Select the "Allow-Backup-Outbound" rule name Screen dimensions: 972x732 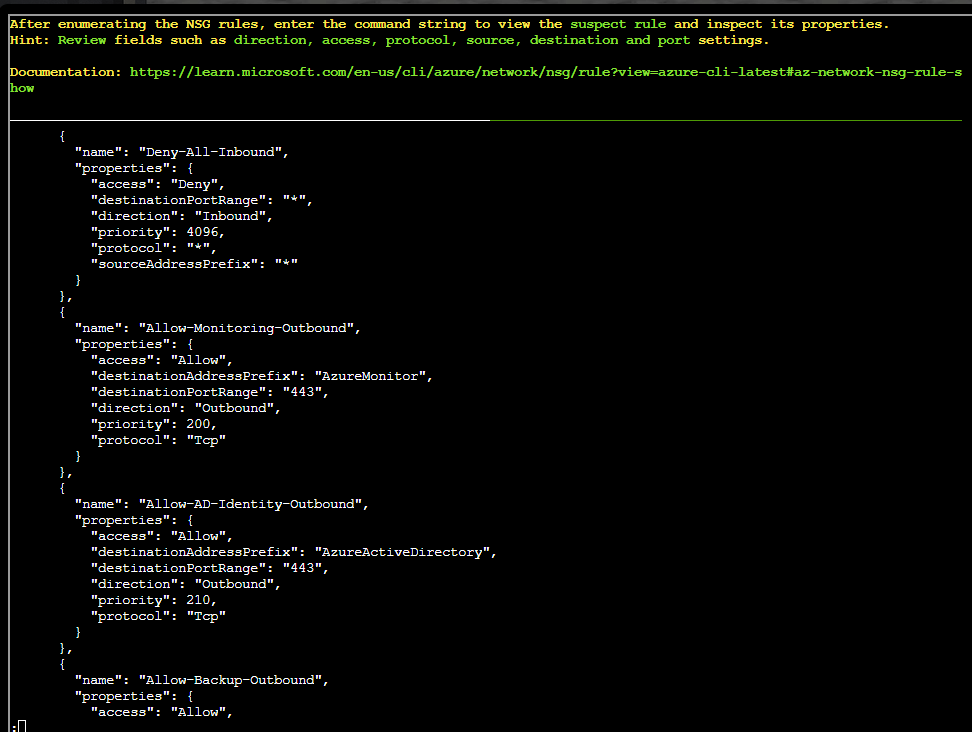(230, 680)
